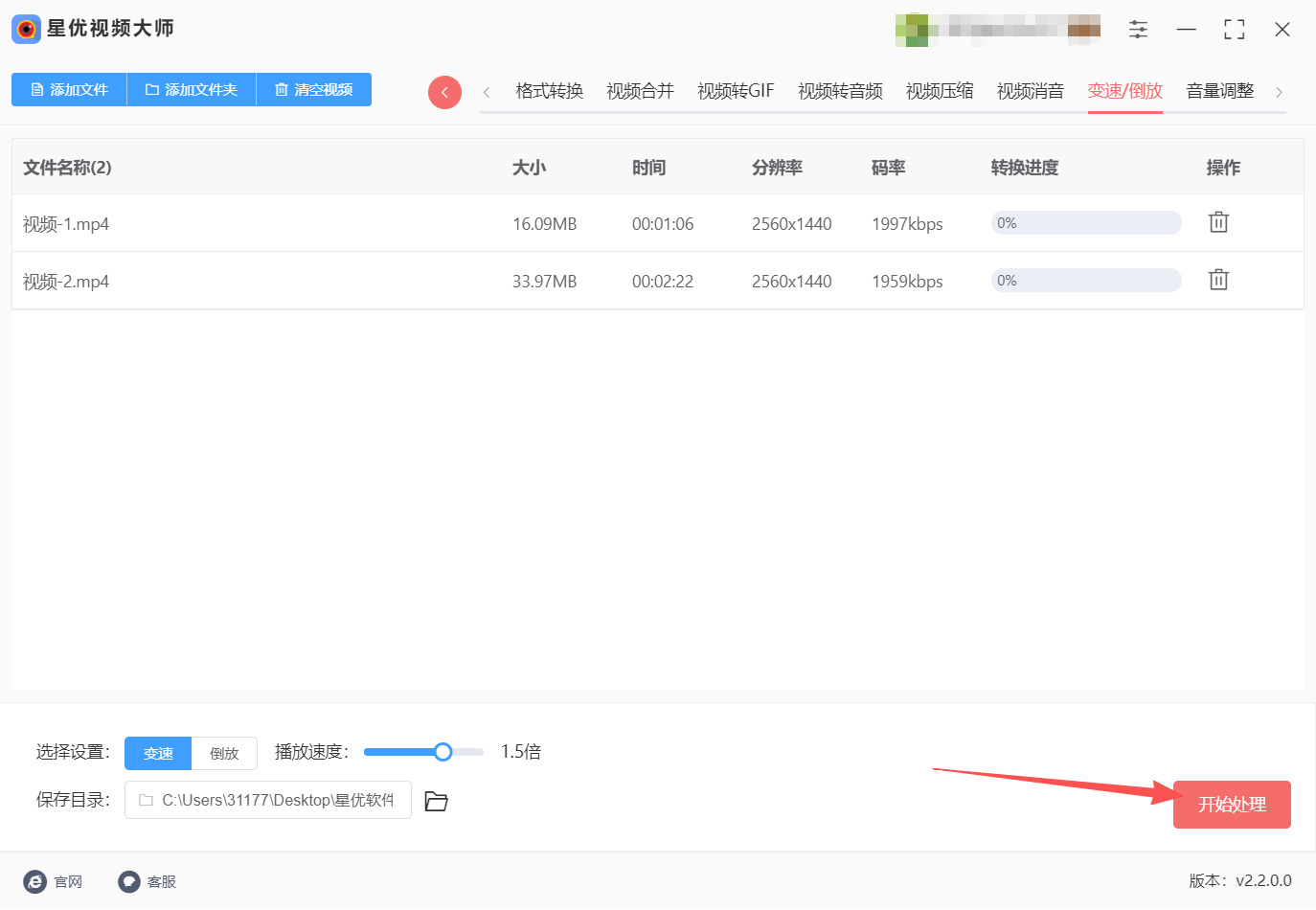Click the 1997kbps bitrate value

coord(907,224)
